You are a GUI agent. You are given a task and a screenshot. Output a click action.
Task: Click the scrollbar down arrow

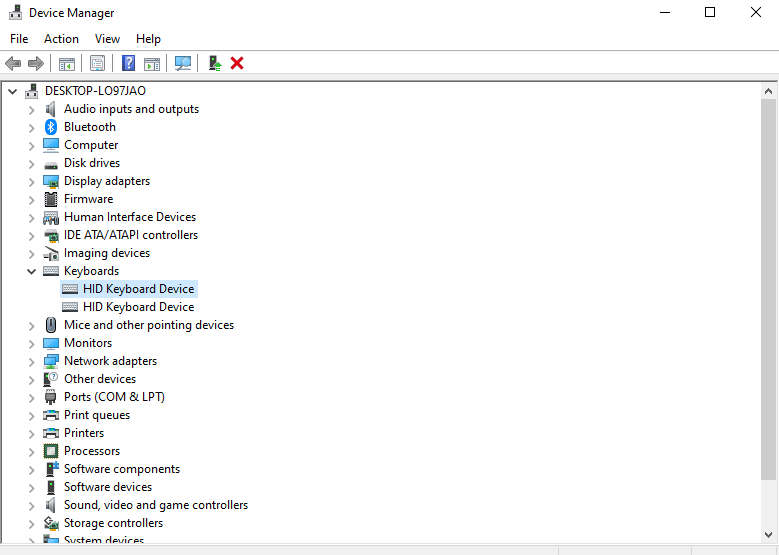click(x=768, y=535)
